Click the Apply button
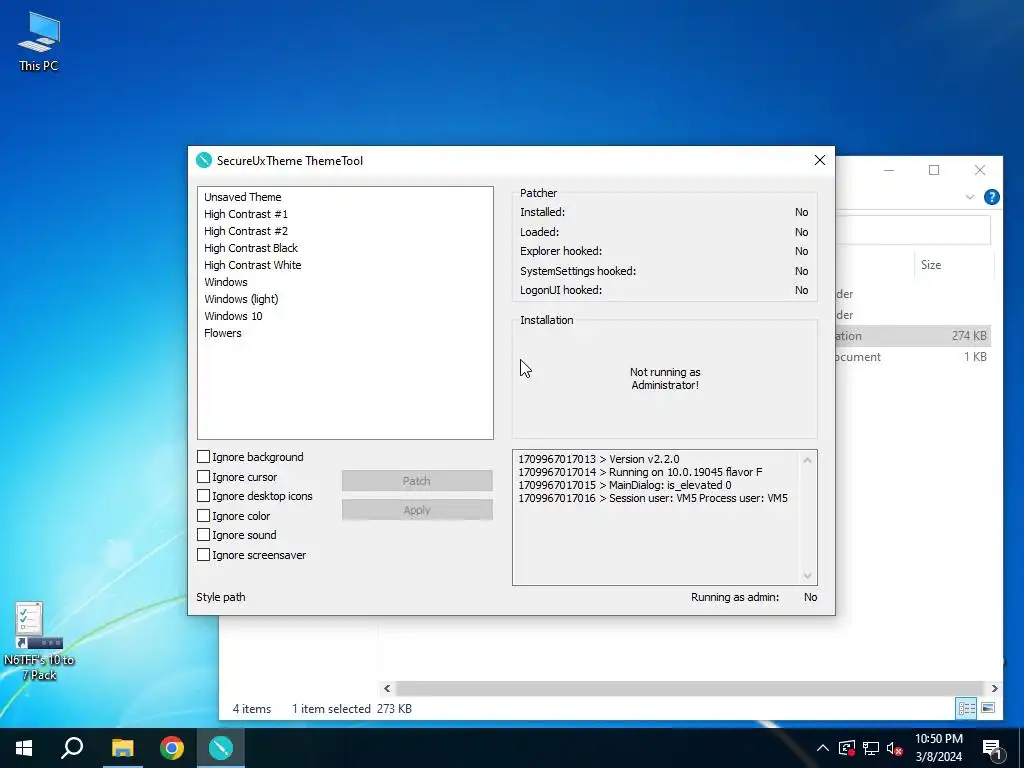Screen dimensions: 1024x768 [x=417, y=510]
